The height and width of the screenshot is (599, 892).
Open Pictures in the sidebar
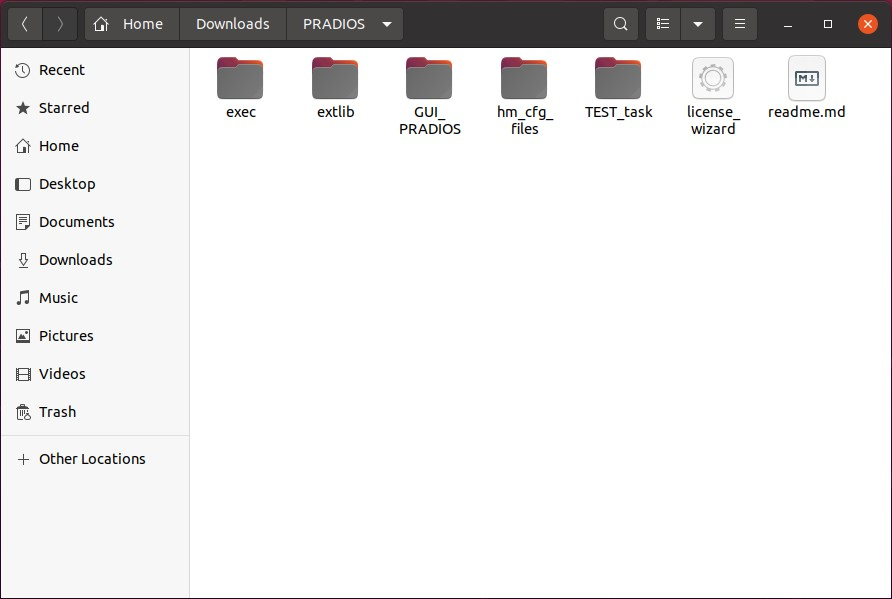[95, 336]
